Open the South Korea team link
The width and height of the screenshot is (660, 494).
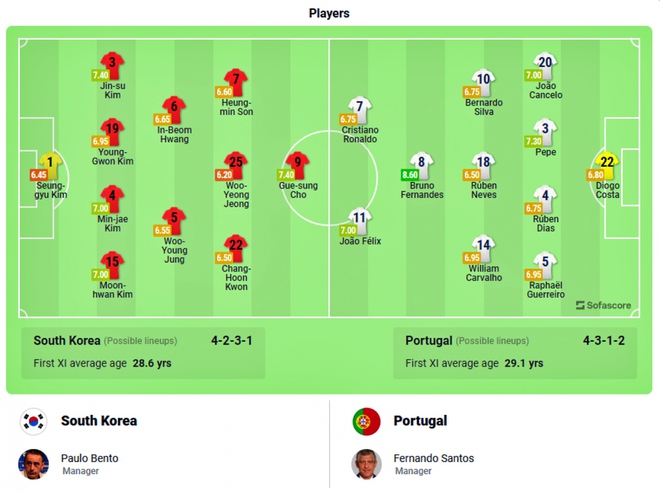99,421
